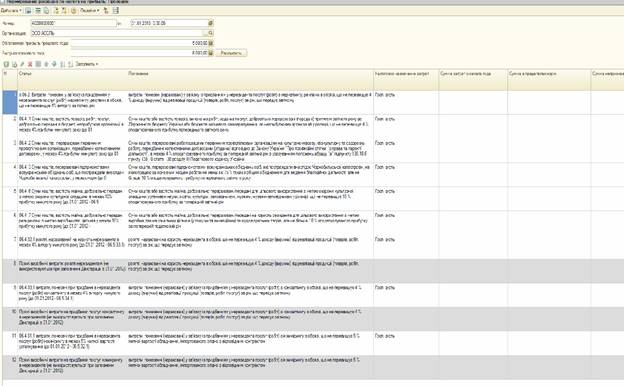Click the copy-row icon in table toolbar
Image resolution: width=624 pixels, height=386 pixels.
[14, 64]
